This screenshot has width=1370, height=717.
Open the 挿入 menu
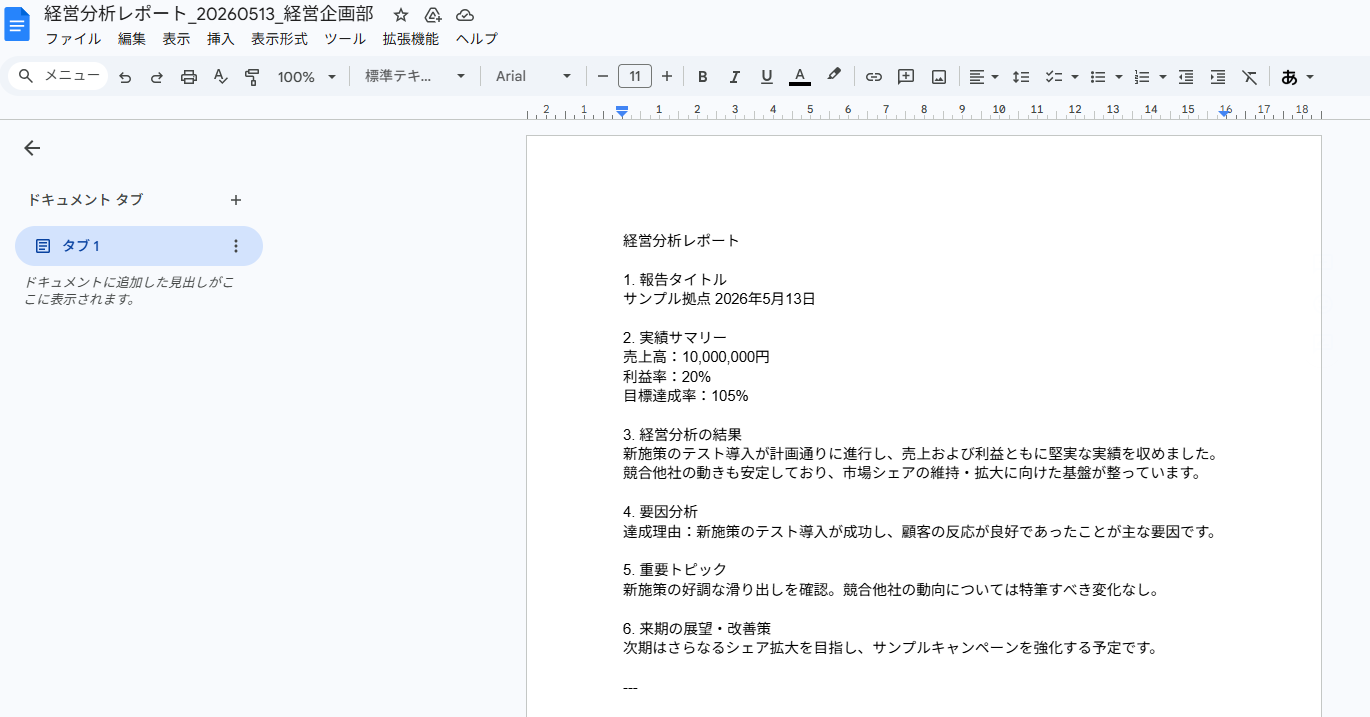220,39
